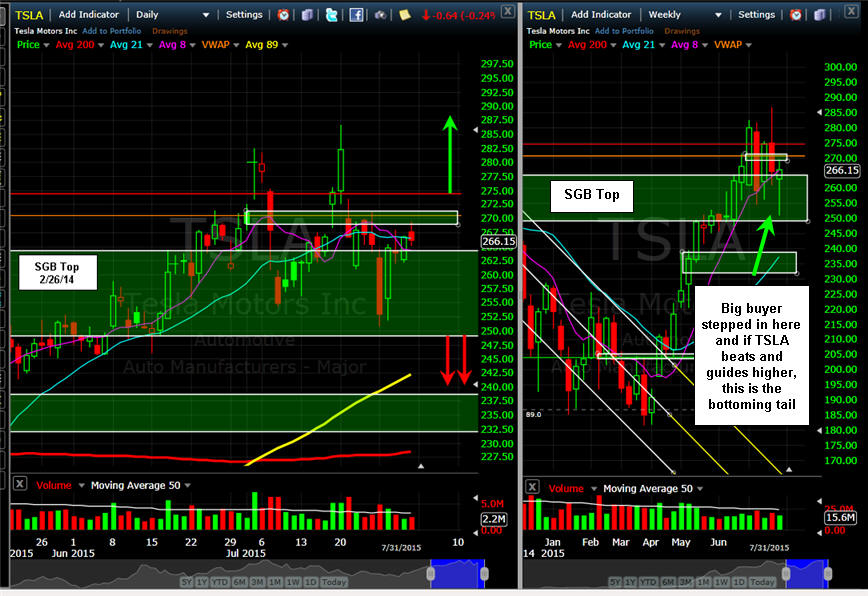Click Add Indicator in the Daily chart
The height and width of the screenshot is (596, 868).
click(x=89, y=15)
